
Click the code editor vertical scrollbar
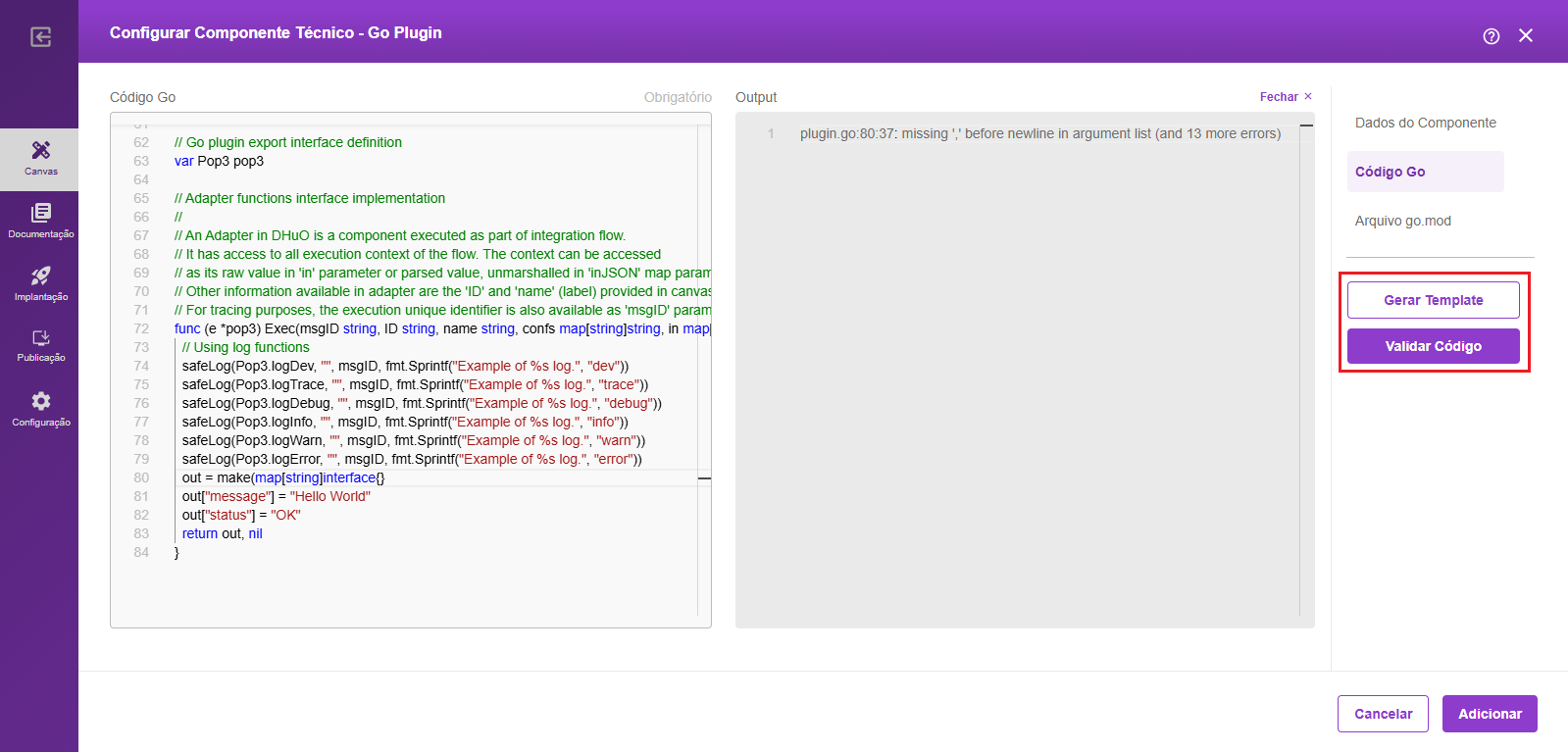(x=704, y=373)
